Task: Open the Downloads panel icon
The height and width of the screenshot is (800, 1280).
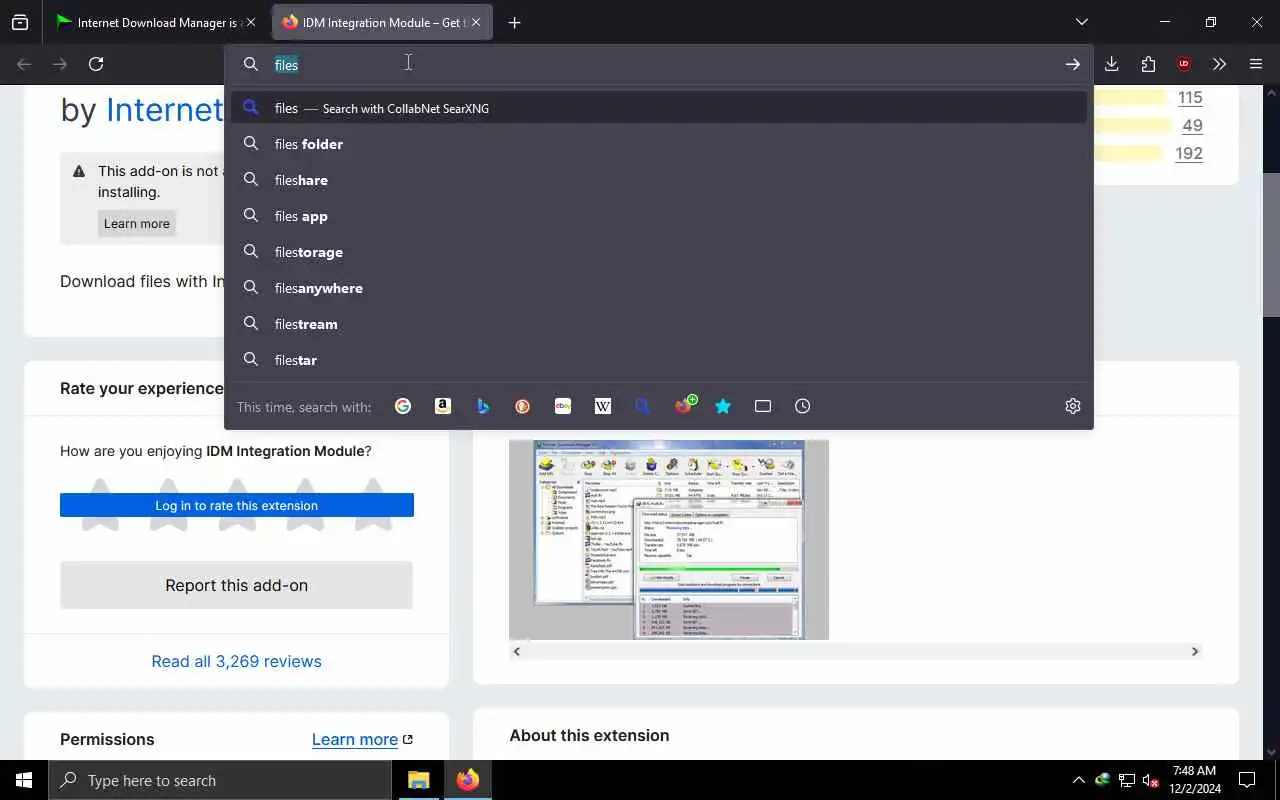Action: point(1112,64)
